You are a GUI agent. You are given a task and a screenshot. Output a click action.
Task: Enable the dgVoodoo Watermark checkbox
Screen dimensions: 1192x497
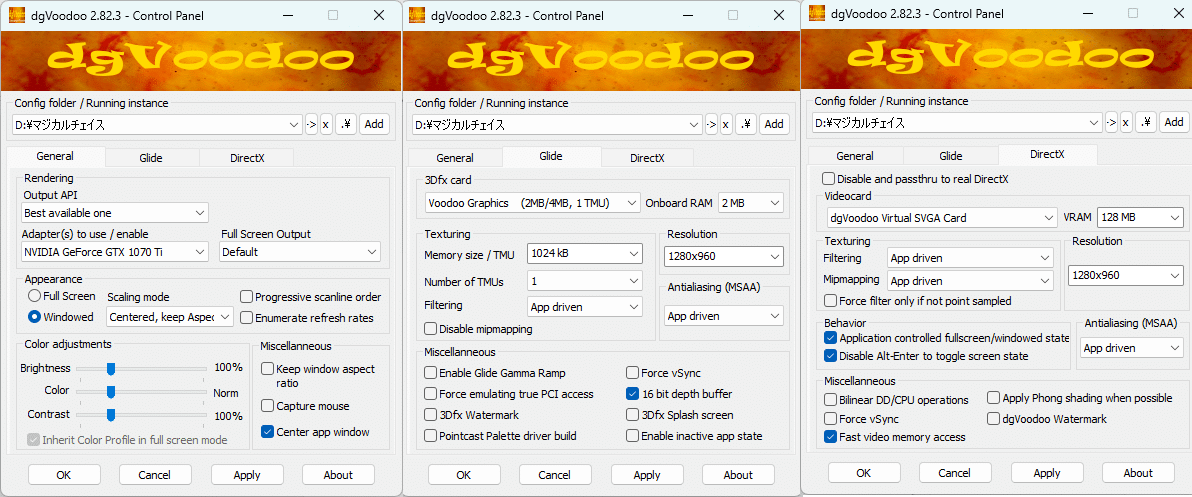[994, 419]
